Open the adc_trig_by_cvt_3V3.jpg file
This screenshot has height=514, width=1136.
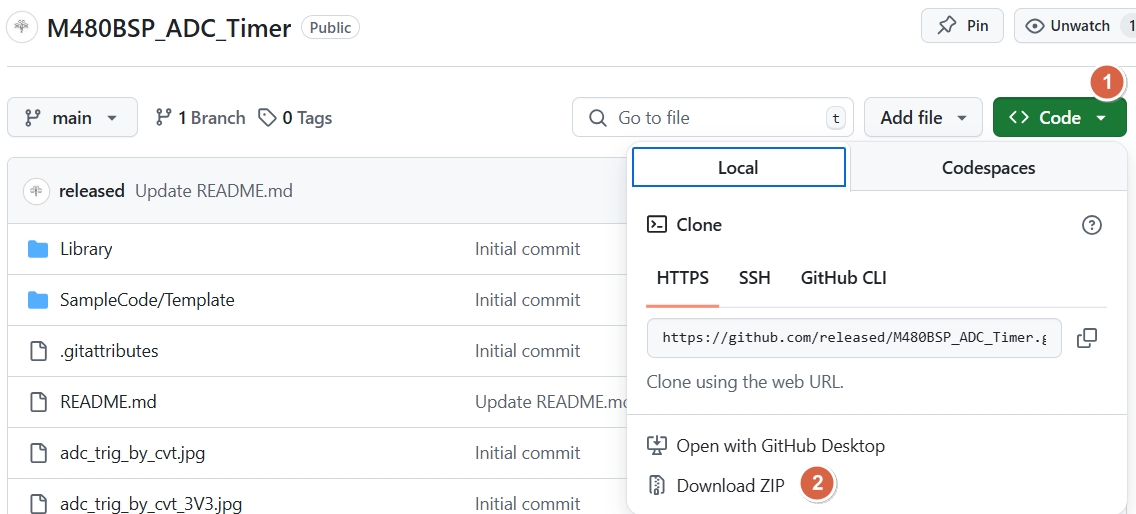151,503
